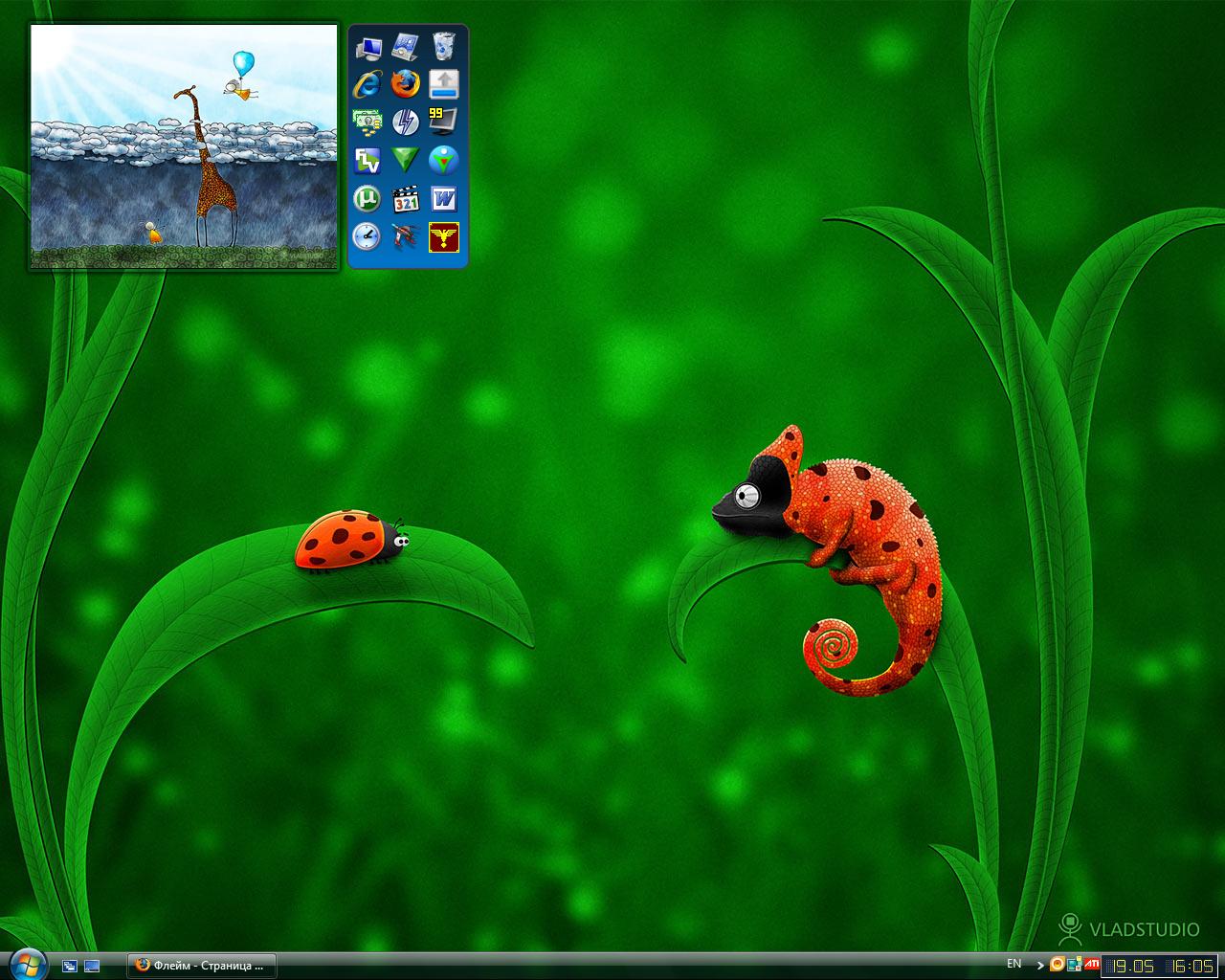Screen dimensions: 1225x980
Task: Open the Recycle Bin icon
Action: [x=444, y=46]
